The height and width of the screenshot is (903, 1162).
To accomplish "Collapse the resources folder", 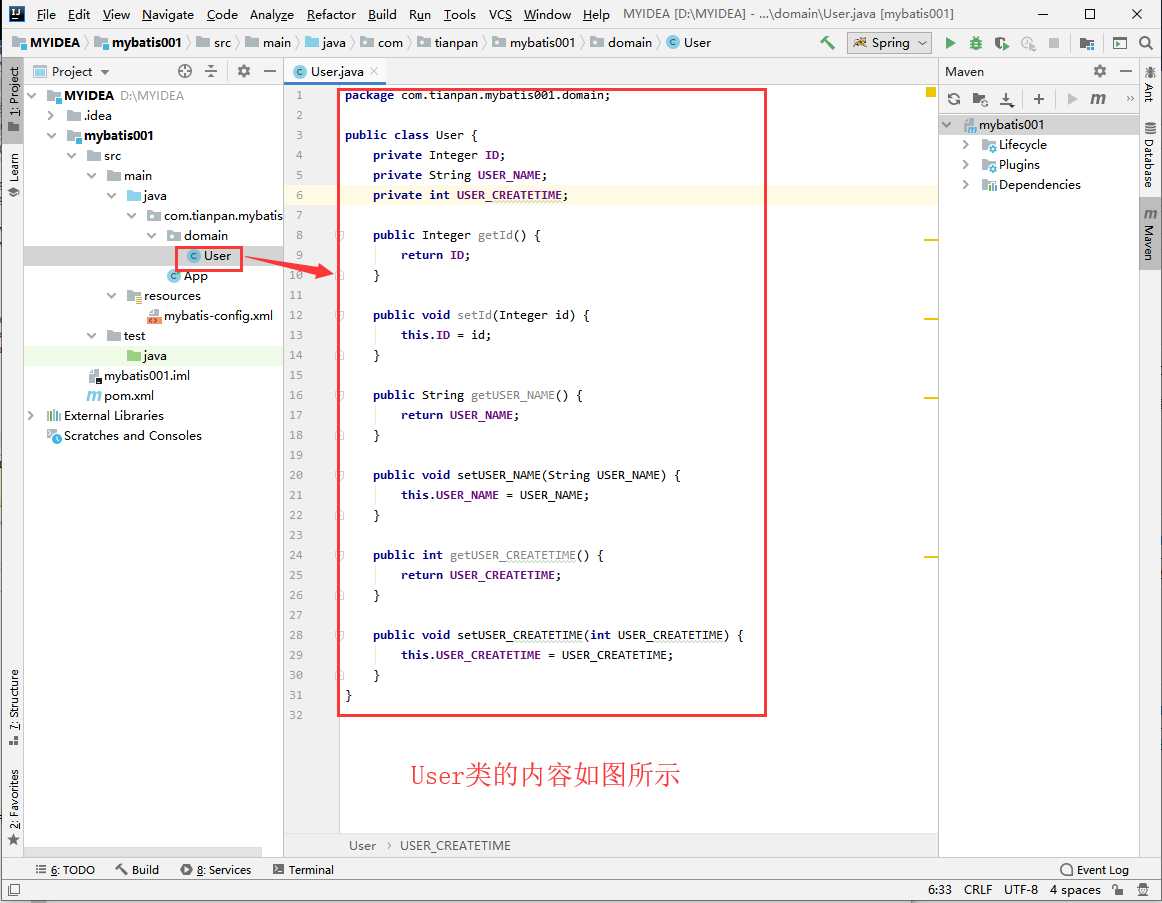I will coord(111,296).
